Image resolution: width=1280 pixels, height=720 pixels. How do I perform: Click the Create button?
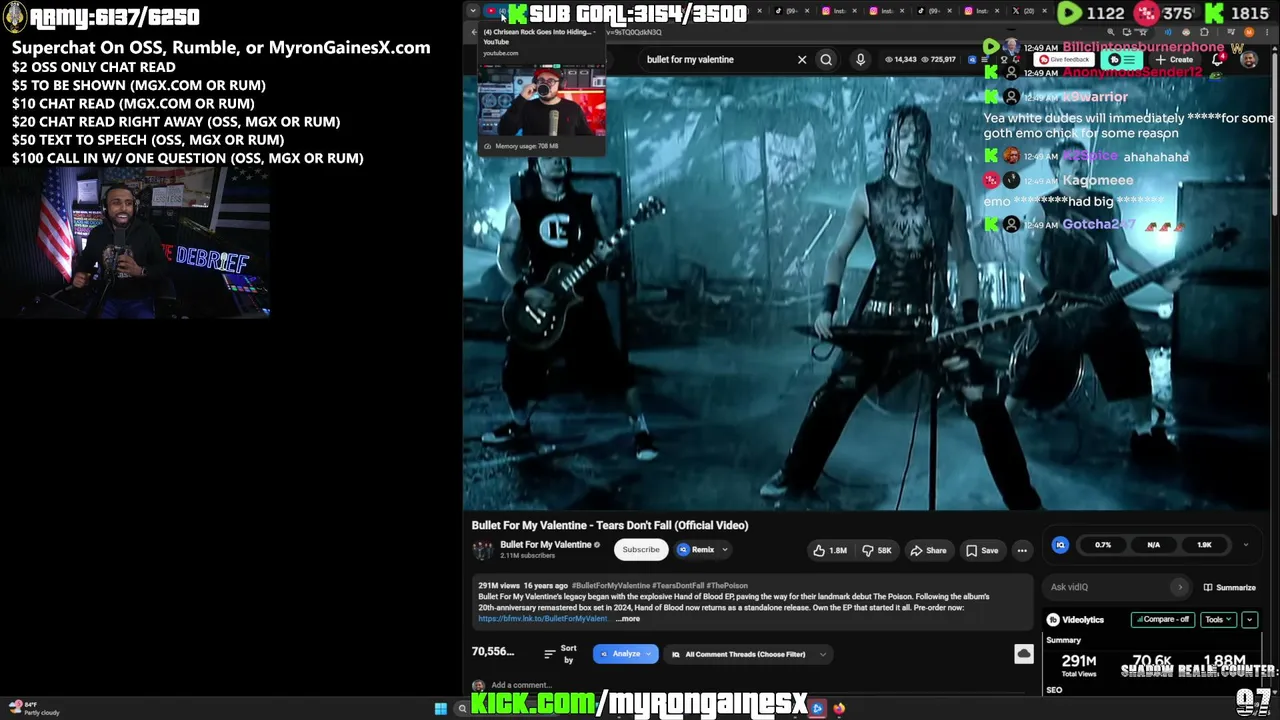tap(1174, 60)
